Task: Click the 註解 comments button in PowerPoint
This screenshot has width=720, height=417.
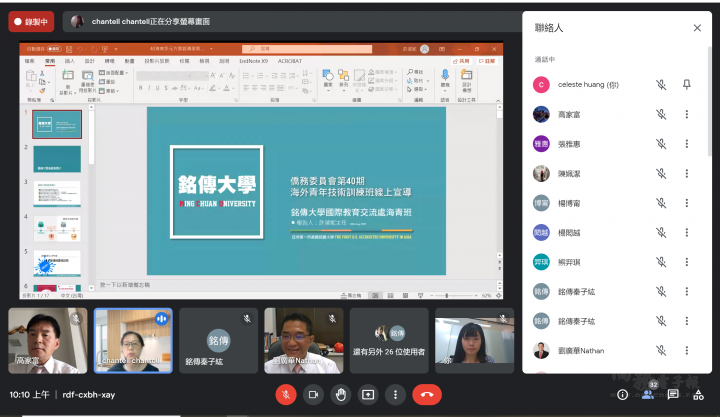Action: [487, 61]
